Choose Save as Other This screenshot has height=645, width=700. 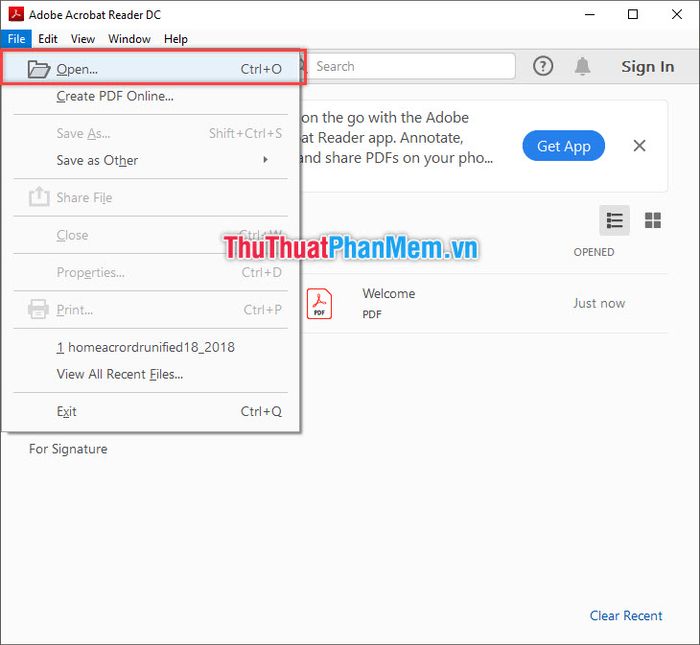point(151,160)
